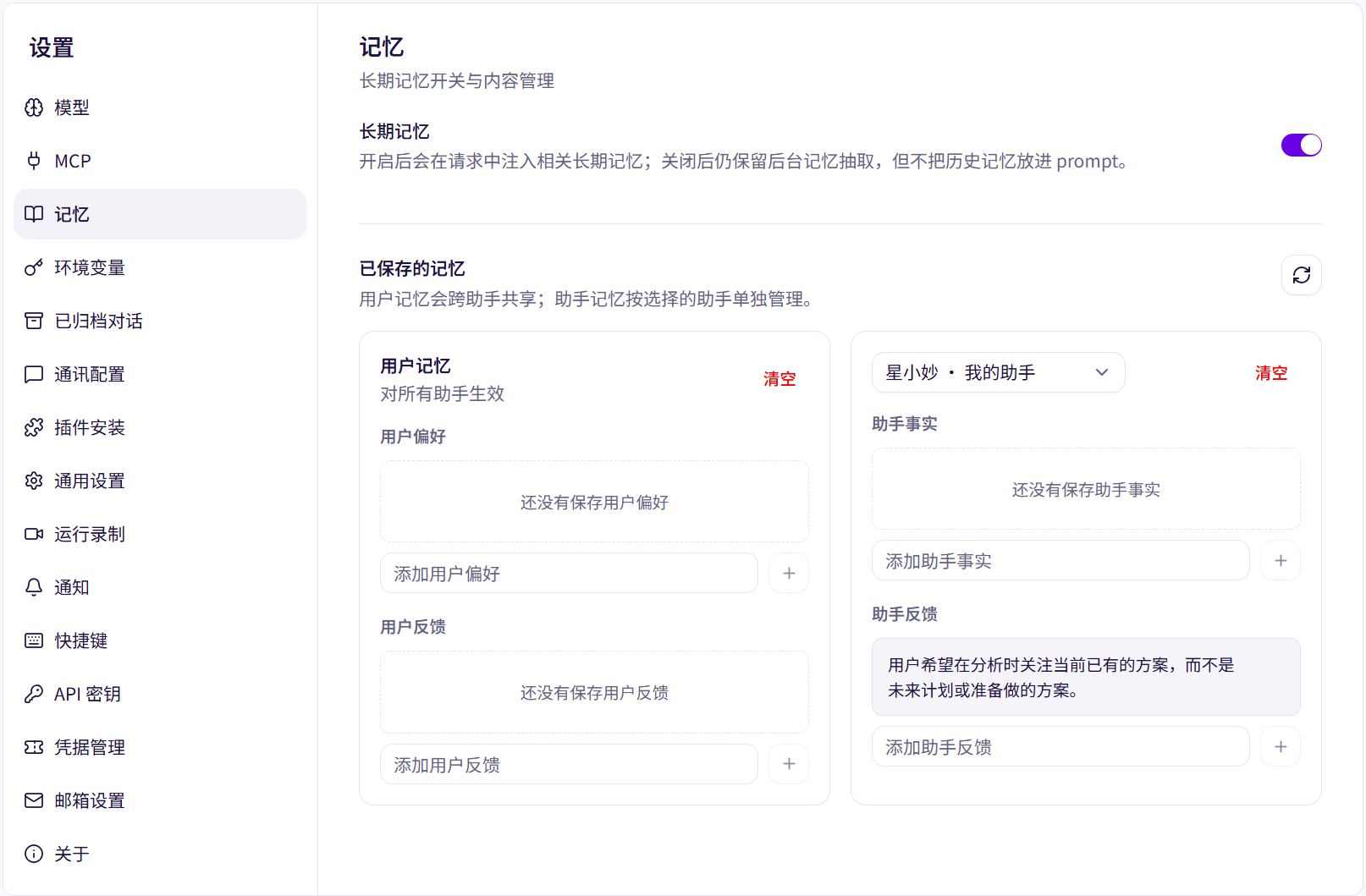The height and width of the screenshot is (896, 1366).
Task: Open the 已归档对话 section
Action: (x=160, y=321)
